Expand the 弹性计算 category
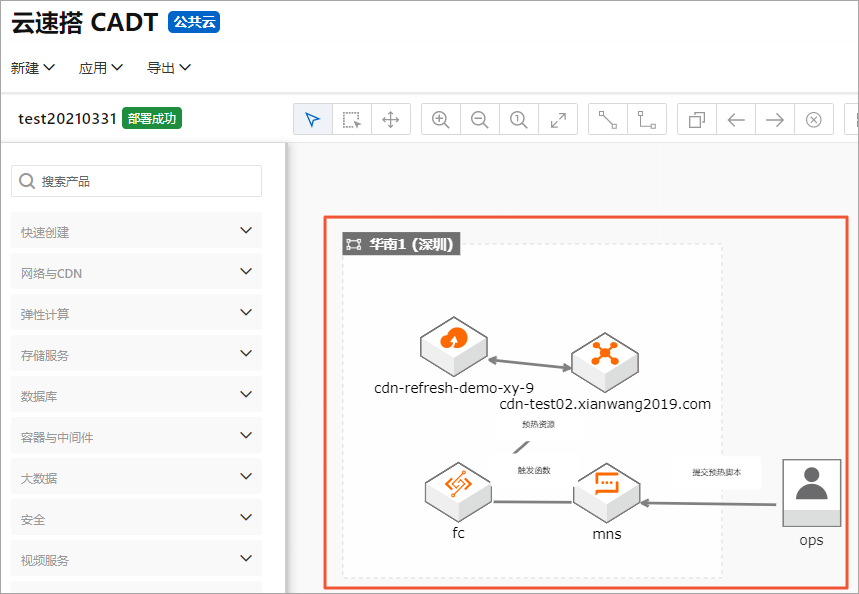The height and width of the screenshot is (594, 859). [136, 313]
